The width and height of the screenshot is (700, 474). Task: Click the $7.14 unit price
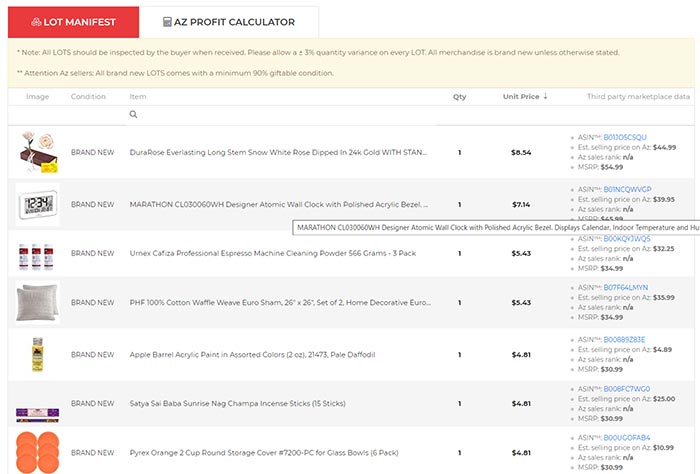point(521,204)
